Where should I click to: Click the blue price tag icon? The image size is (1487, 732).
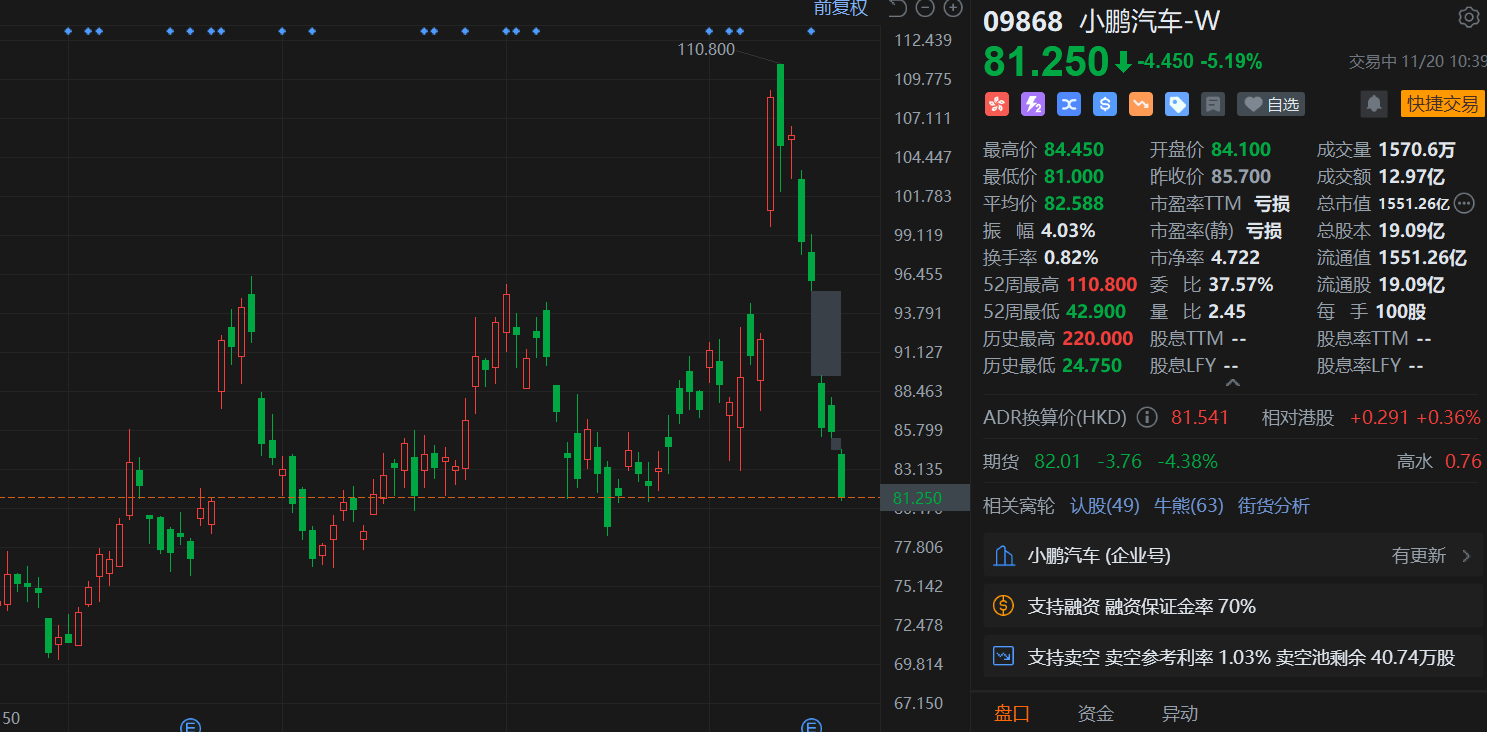[x=1177, y=104]
